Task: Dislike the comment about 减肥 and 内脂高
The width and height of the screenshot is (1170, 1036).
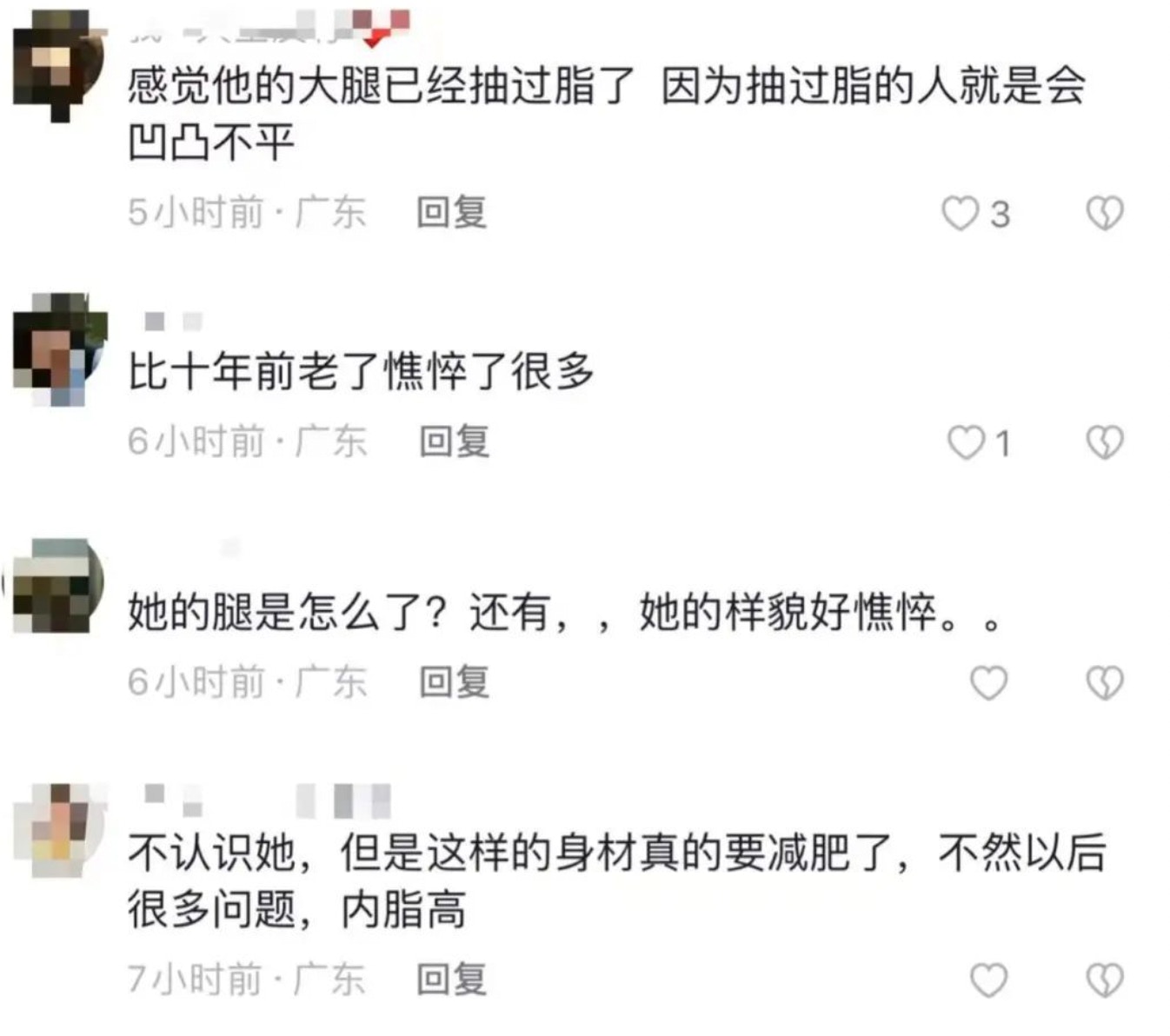Action: point(1105,980)
